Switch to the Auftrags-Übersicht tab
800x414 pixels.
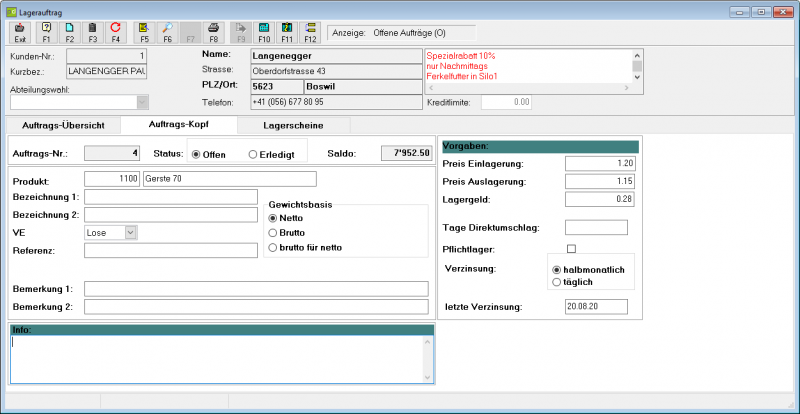(63, 126)
